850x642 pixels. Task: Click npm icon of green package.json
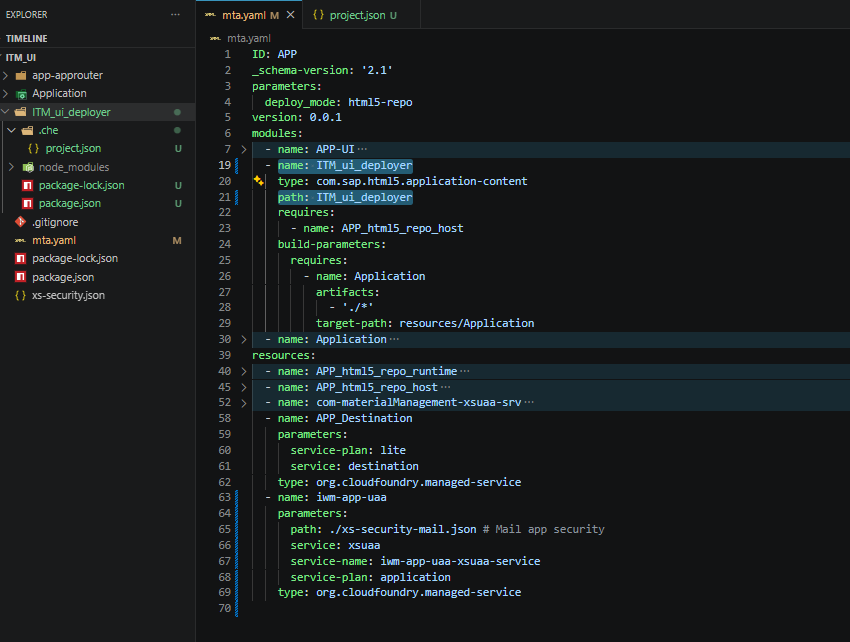[x=28, y=203]
